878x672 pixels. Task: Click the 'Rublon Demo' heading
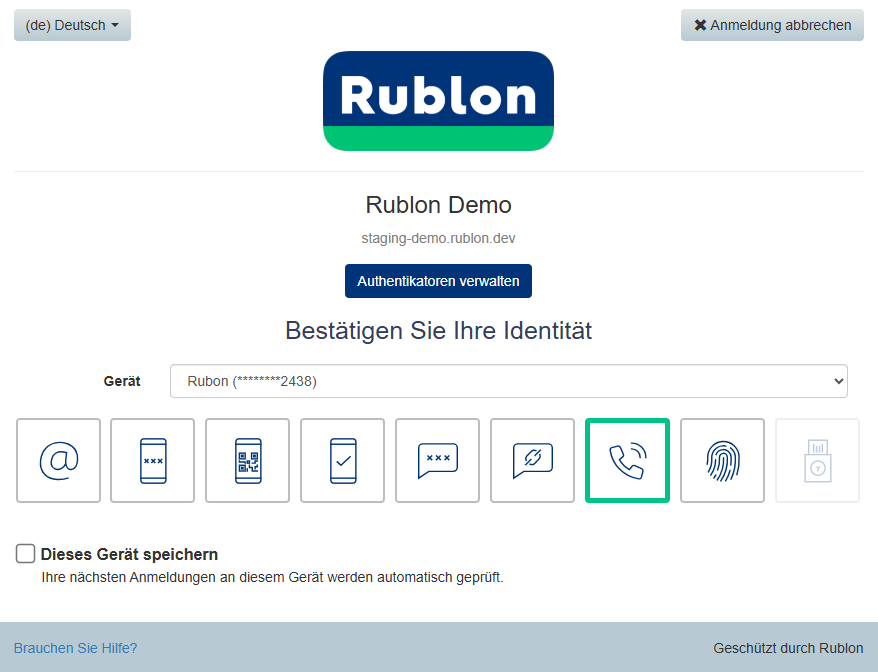click(x=438, y=205)
